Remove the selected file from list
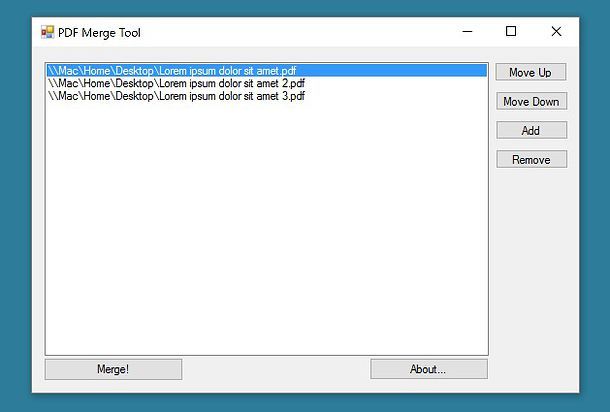 point(531,160)
